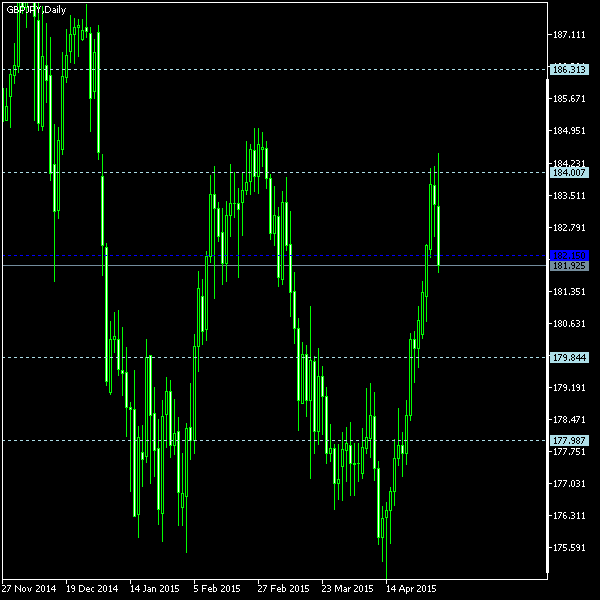Select the 177.987 price level label
600x600 pixels.
[x=569, y=441]
